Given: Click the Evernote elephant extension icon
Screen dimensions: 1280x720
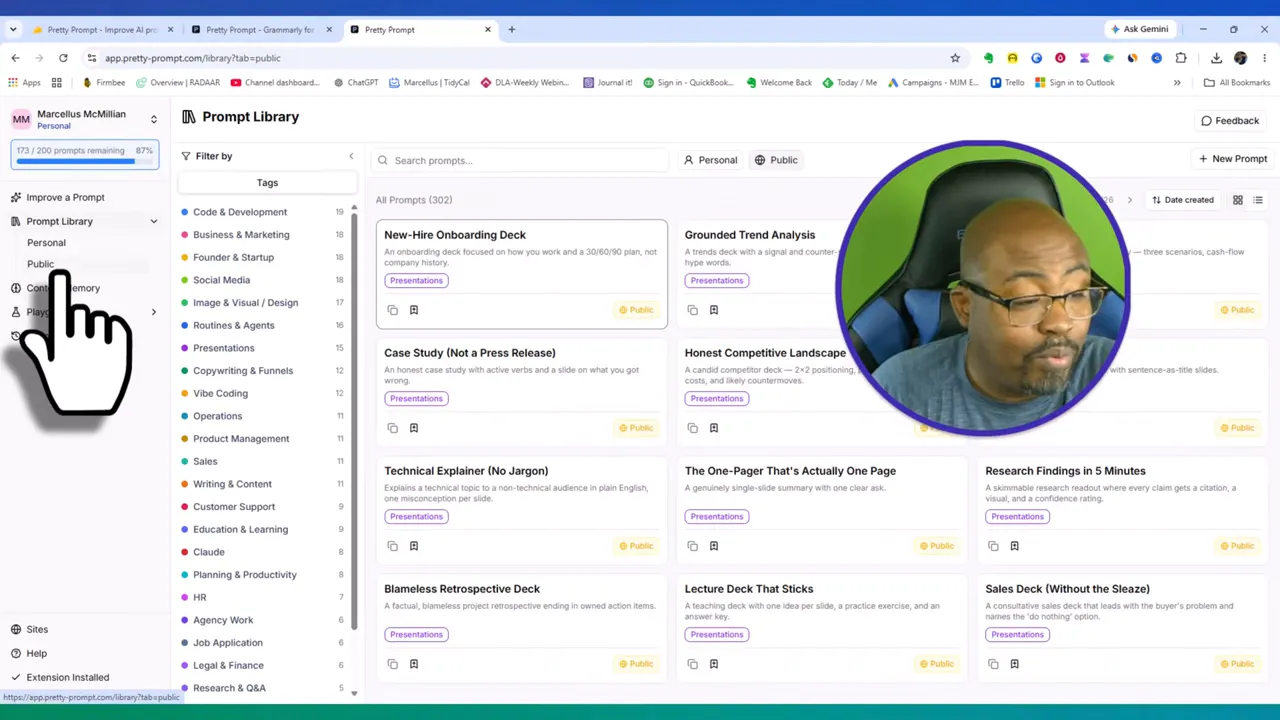Looking at the screenshot, I should click(988, 58).
